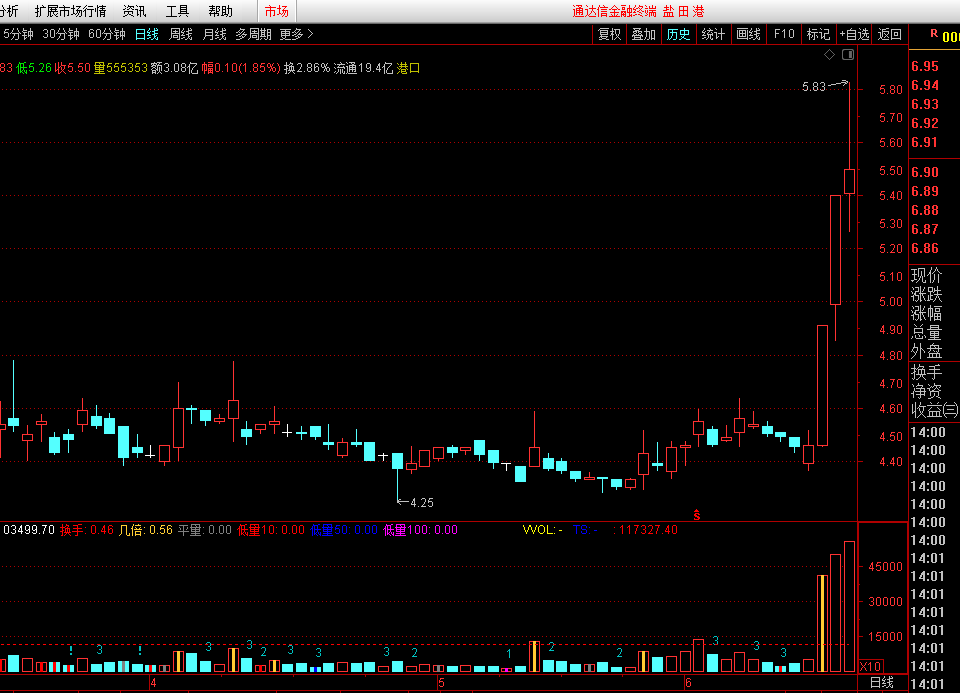Click the diamond icon above the chart
This screenshot has height=693, width=960.
pos(830,54)
